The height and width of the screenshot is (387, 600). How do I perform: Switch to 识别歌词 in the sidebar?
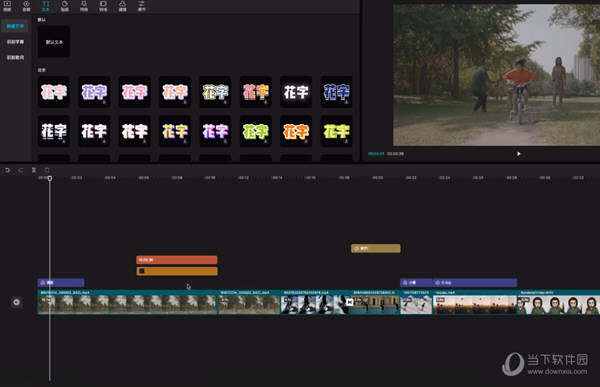(15, 57)
